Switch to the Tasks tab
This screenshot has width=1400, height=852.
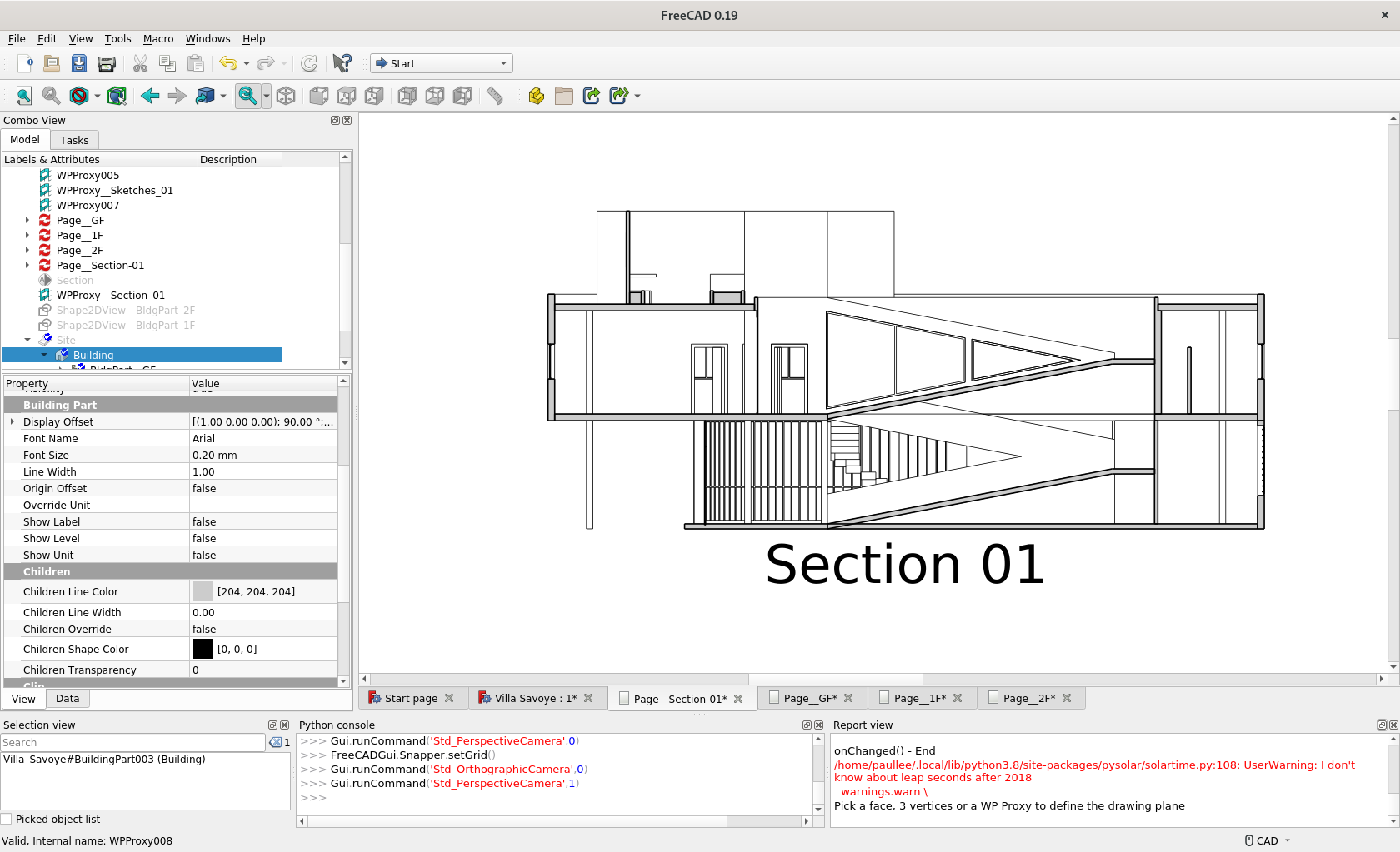pyautogui.click(x=74, y=140)
